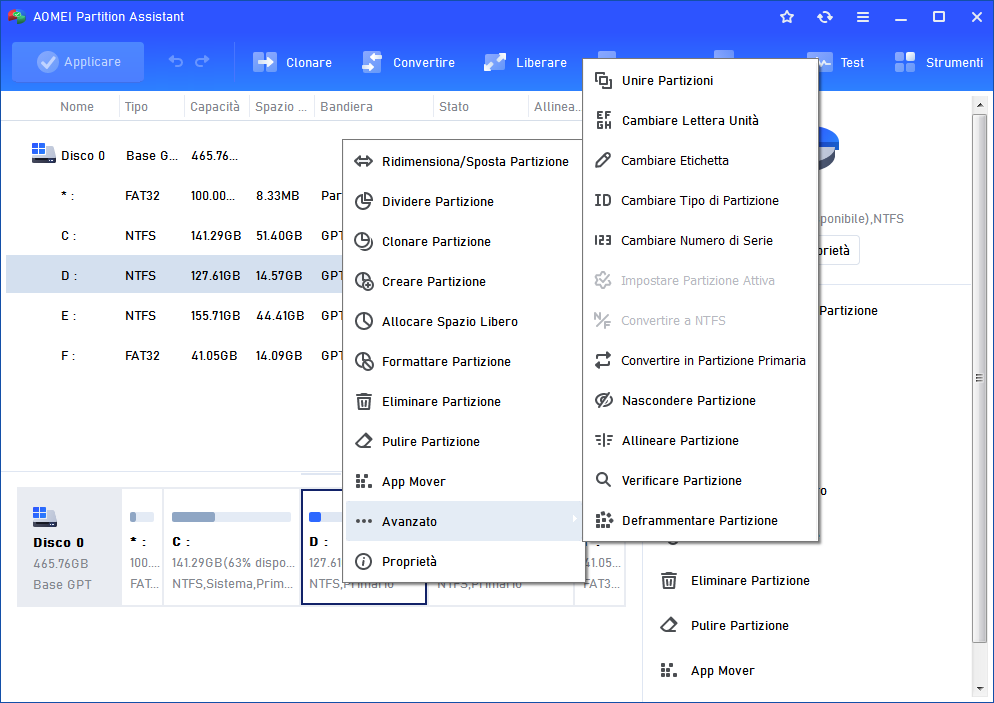
Task: Select the E: NTFS partition row
Action: 174,316
